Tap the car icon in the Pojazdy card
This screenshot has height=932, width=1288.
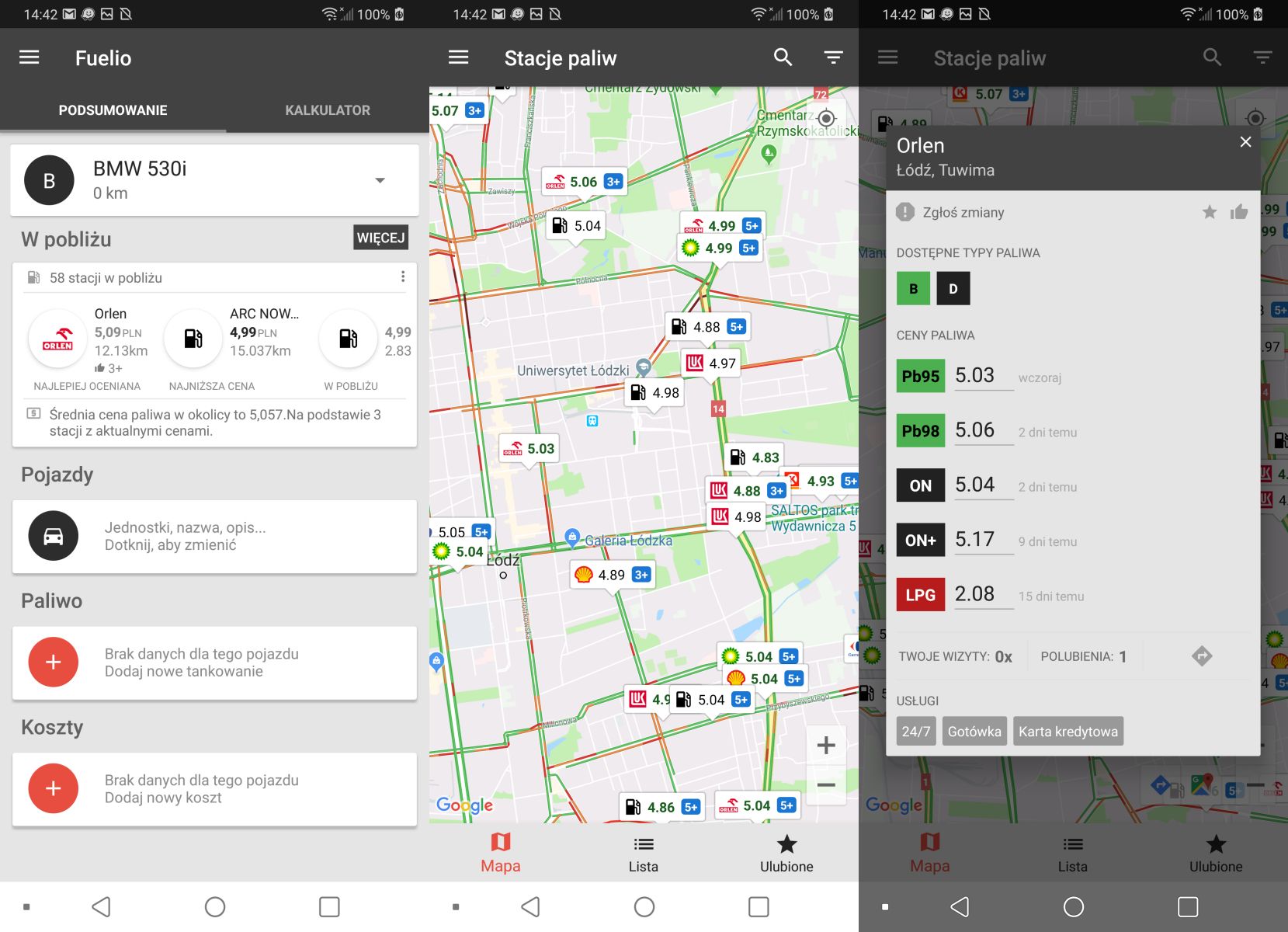click(x=54, y=536)
